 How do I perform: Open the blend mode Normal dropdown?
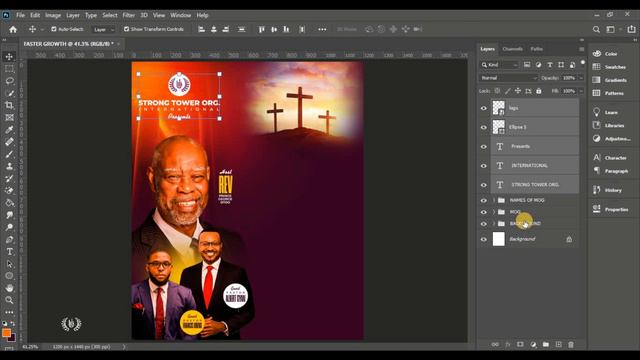[508, 78]
